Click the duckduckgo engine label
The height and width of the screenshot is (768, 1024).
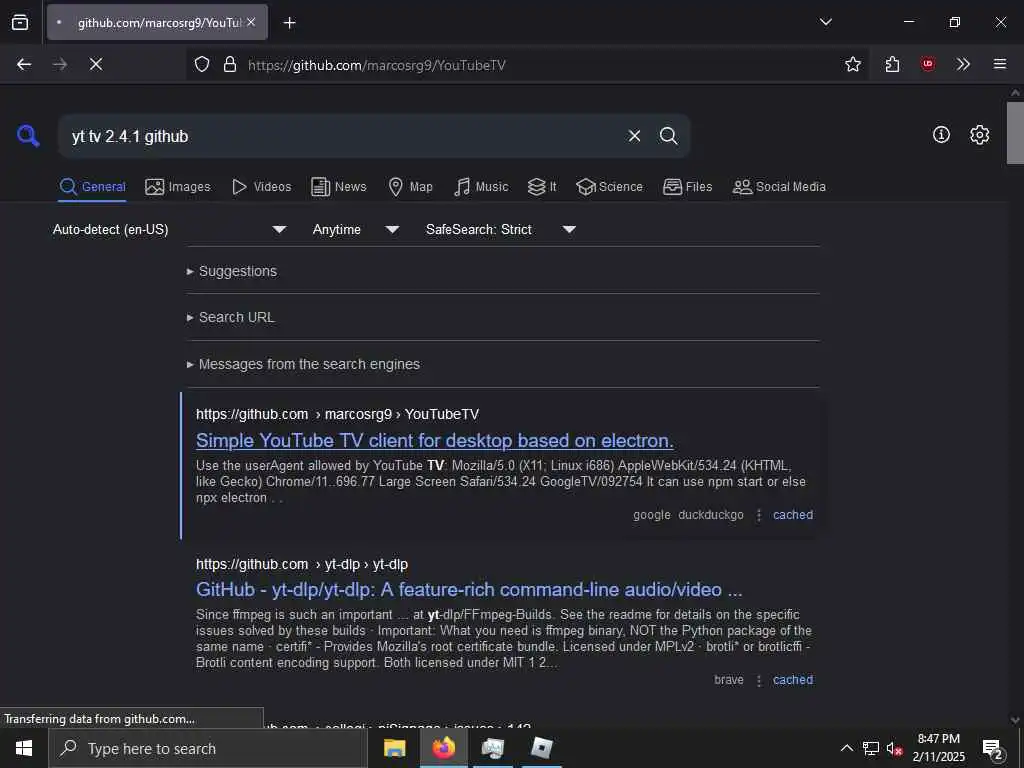711,515
